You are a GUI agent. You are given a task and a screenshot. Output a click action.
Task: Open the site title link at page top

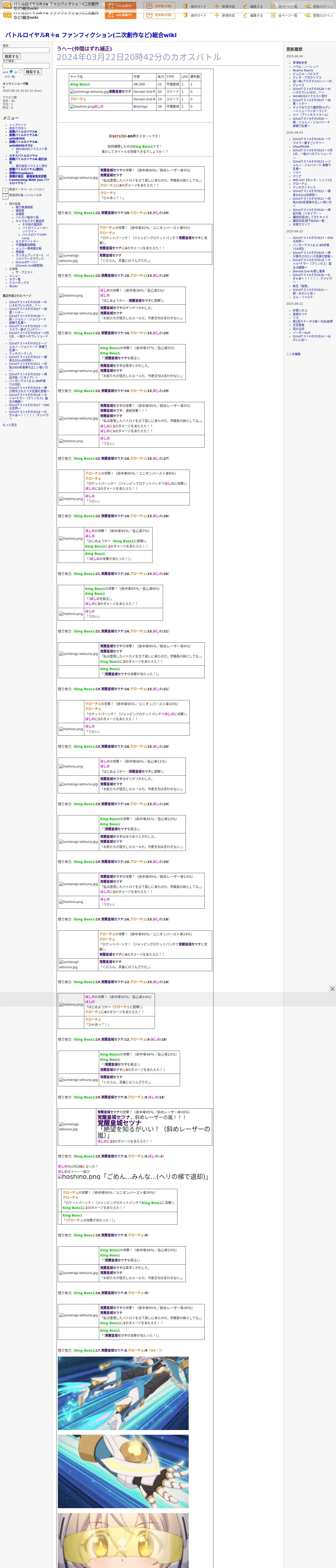[x=91, y=35]
